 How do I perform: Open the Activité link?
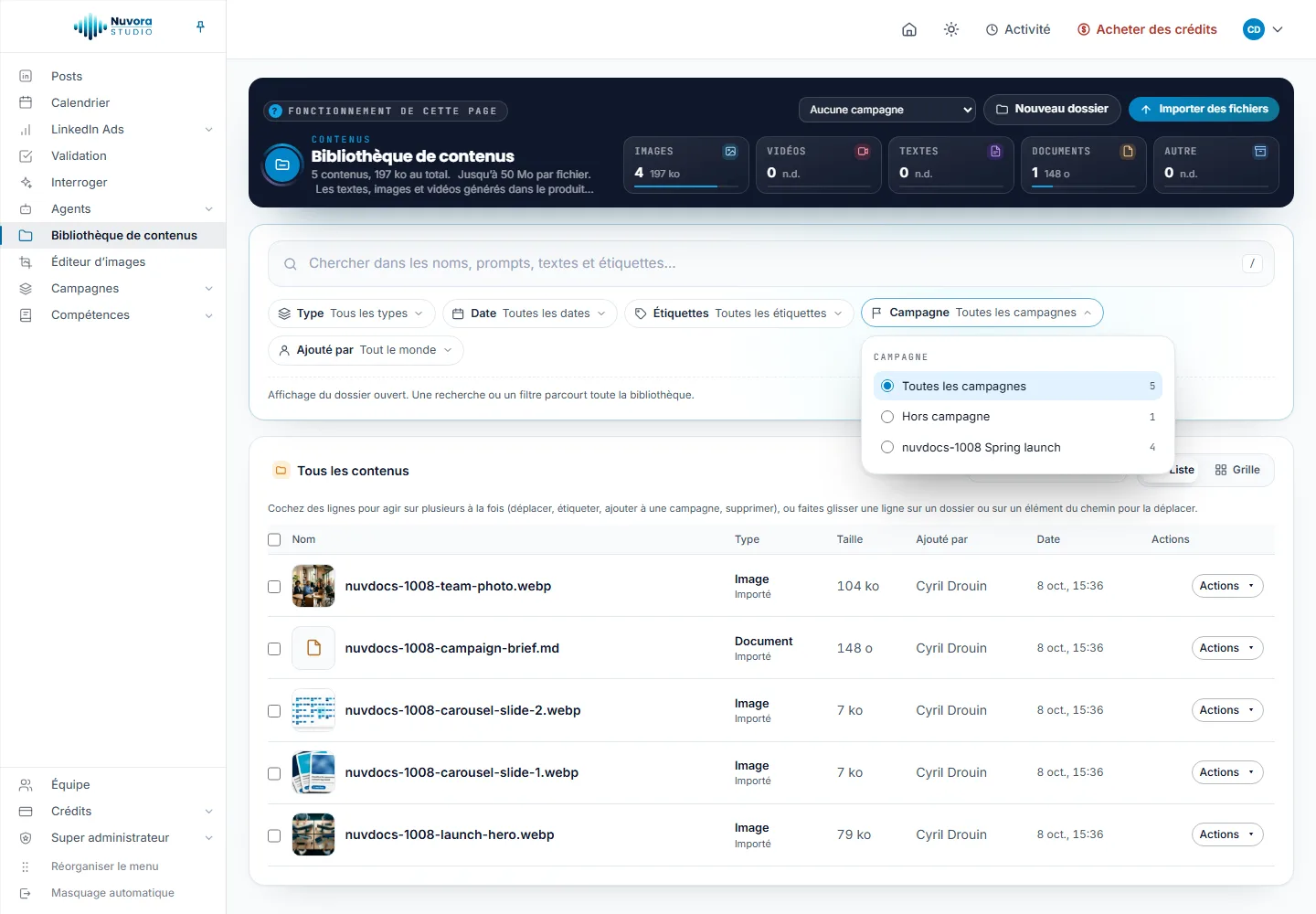point(1018,29)
